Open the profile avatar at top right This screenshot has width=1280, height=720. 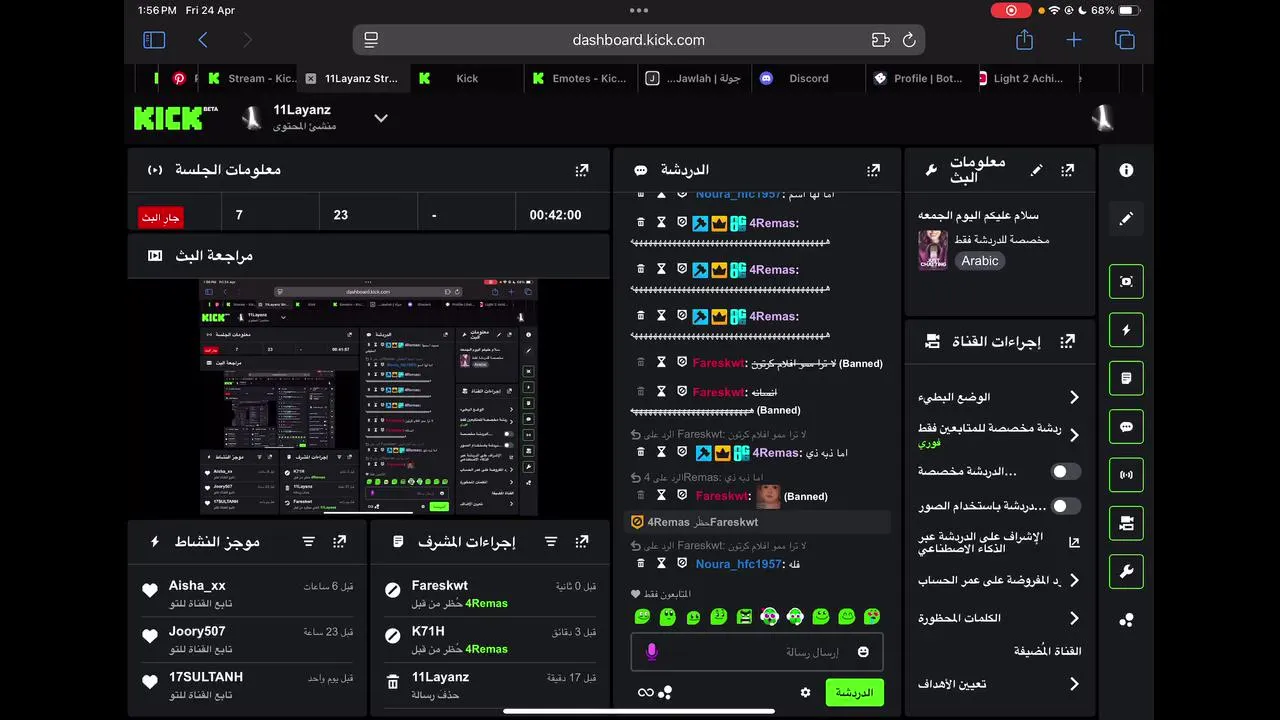[1102, 118]
